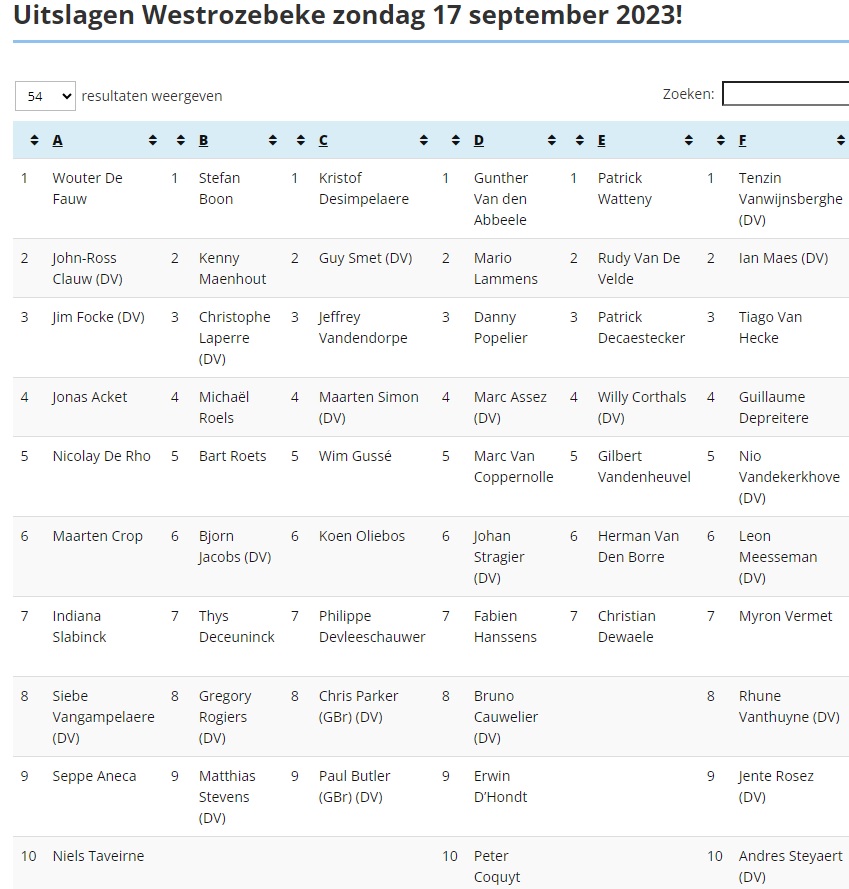This screenshot has width=849, height=889.
Task: Click the column D header label
Action: pyautogui.click(x=479, y=141)
